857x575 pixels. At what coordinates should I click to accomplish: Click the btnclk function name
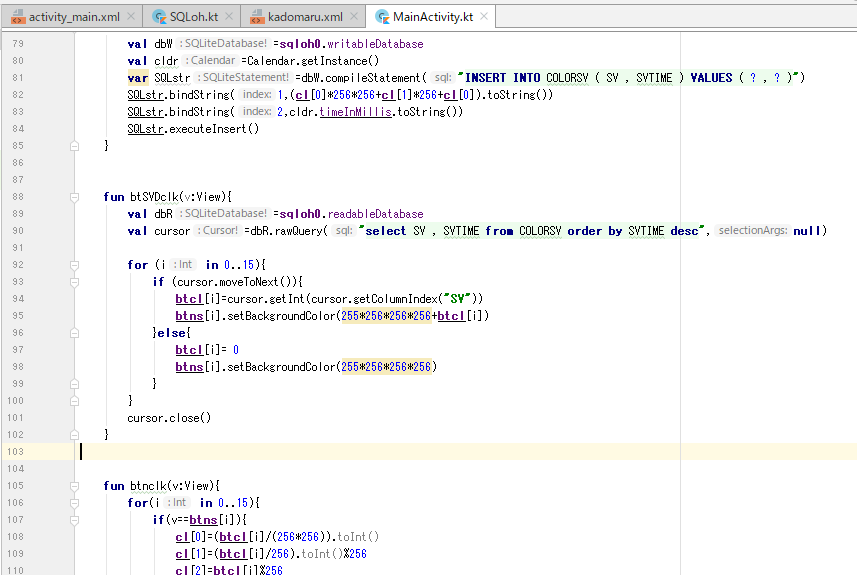[x=148, y=486]
